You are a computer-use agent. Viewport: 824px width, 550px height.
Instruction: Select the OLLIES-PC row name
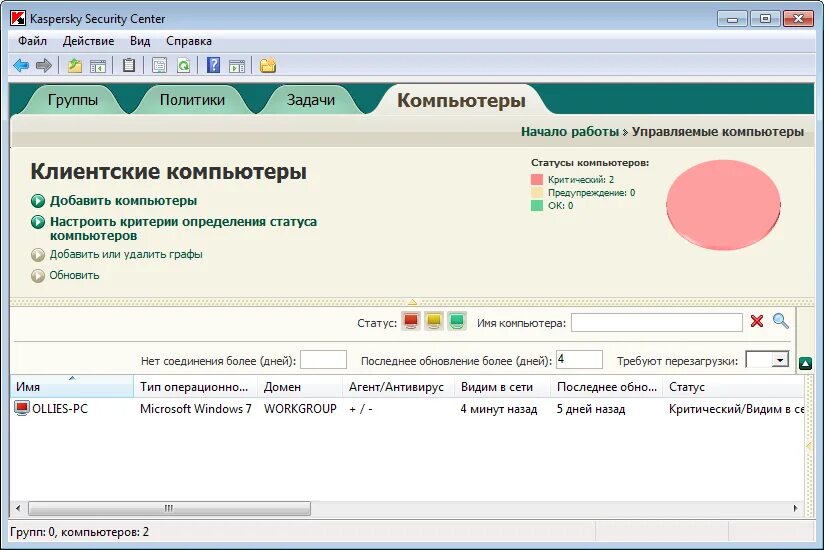[60, 409]
